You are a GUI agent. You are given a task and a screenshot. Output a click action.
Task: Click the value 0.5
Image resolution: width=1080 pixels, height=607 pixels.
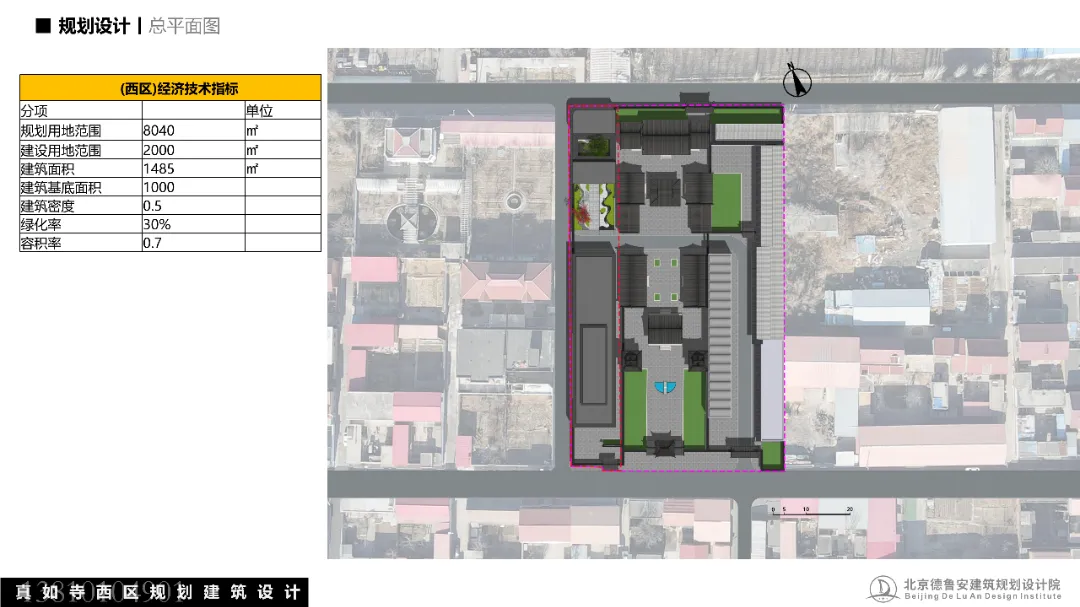click(x=152, y=206)
